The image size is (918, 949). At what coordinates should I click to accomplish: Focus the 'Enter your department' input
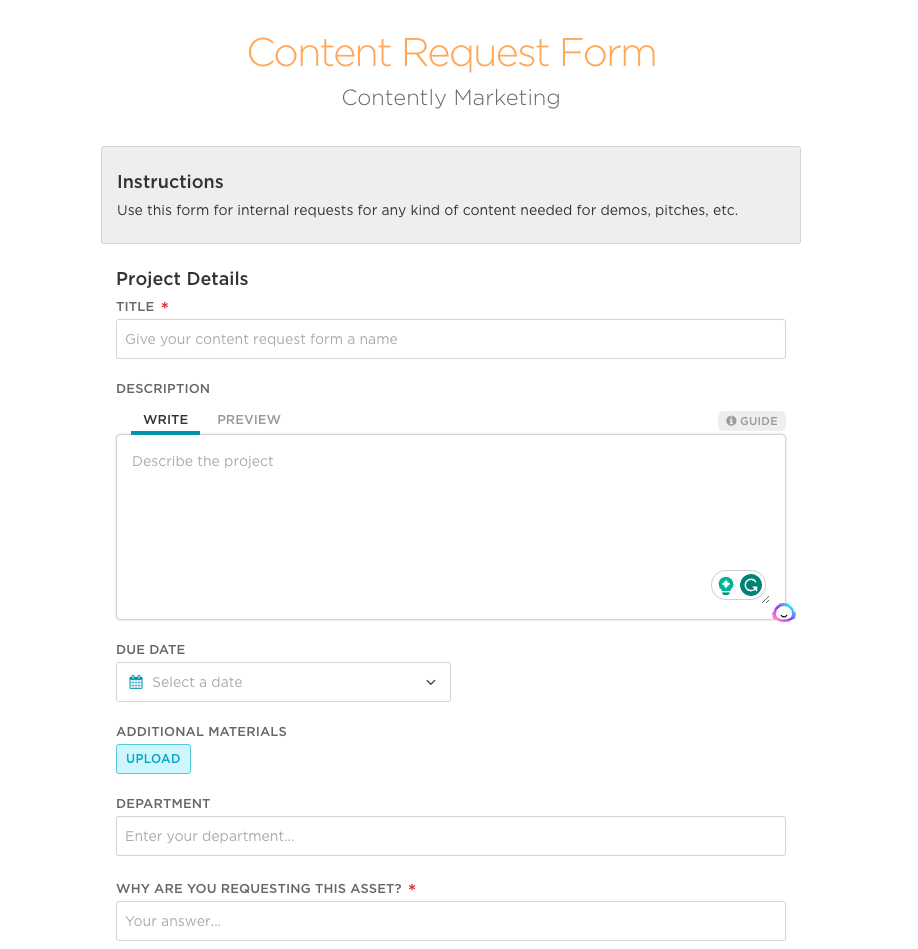coord(450,836)
